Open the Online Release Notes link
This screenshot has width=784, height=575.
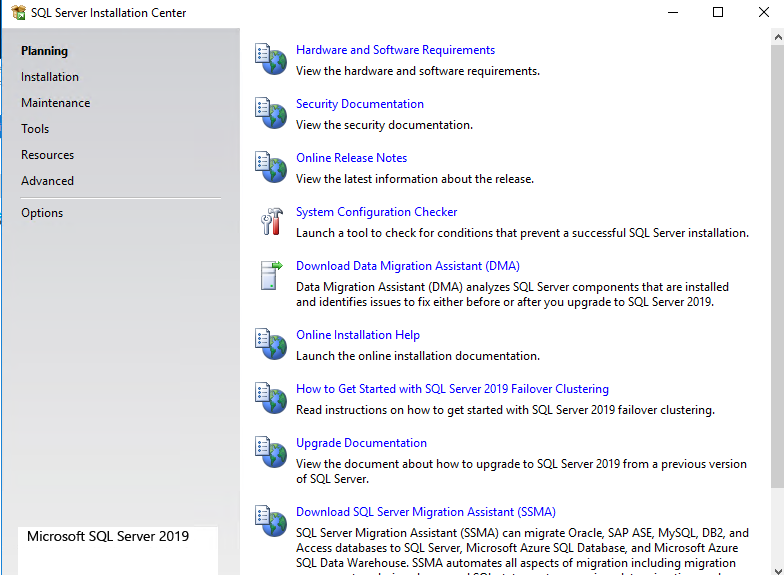(x=351, y=158)
